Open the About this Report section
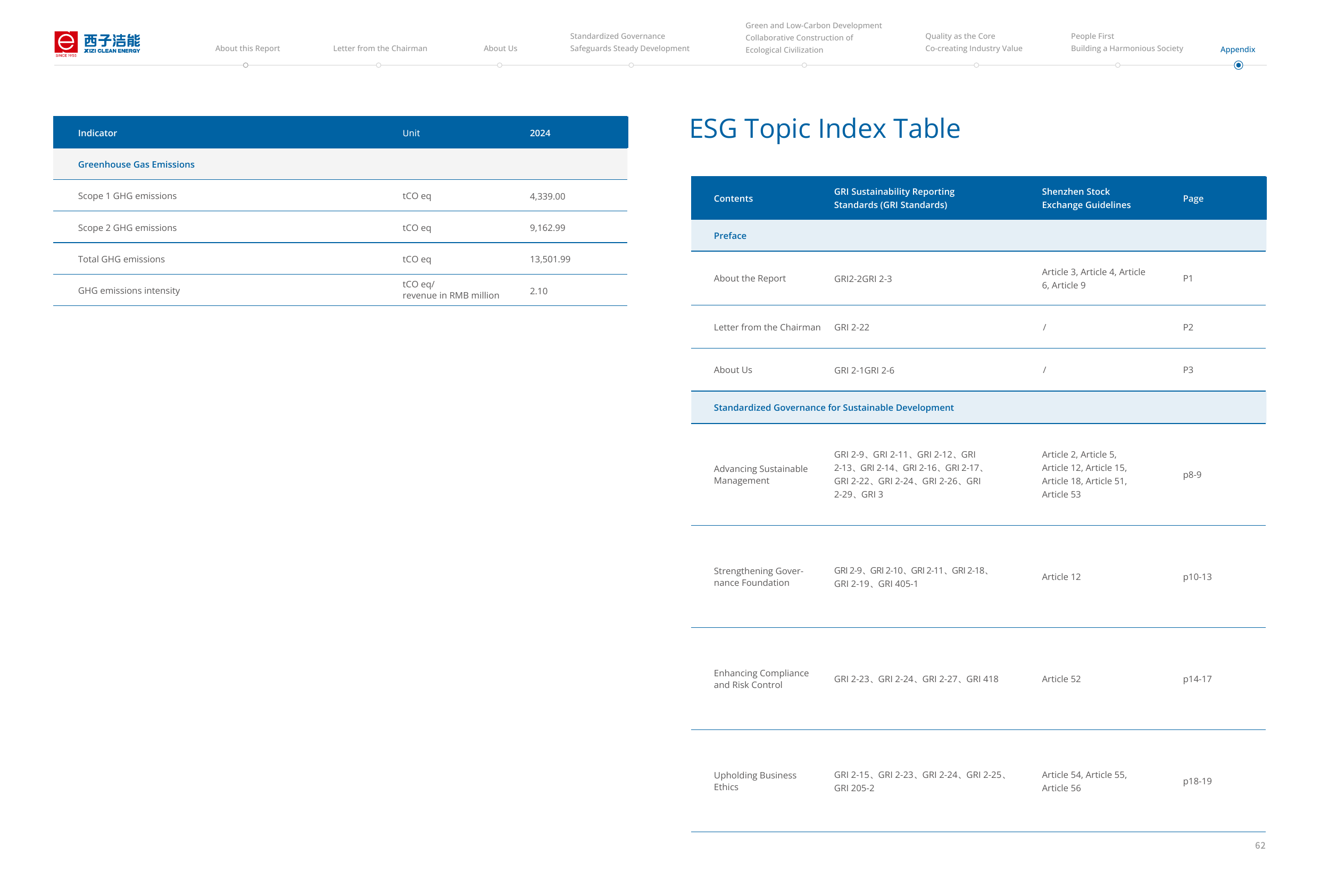1320x896 pixels. [x=247, y=48]
